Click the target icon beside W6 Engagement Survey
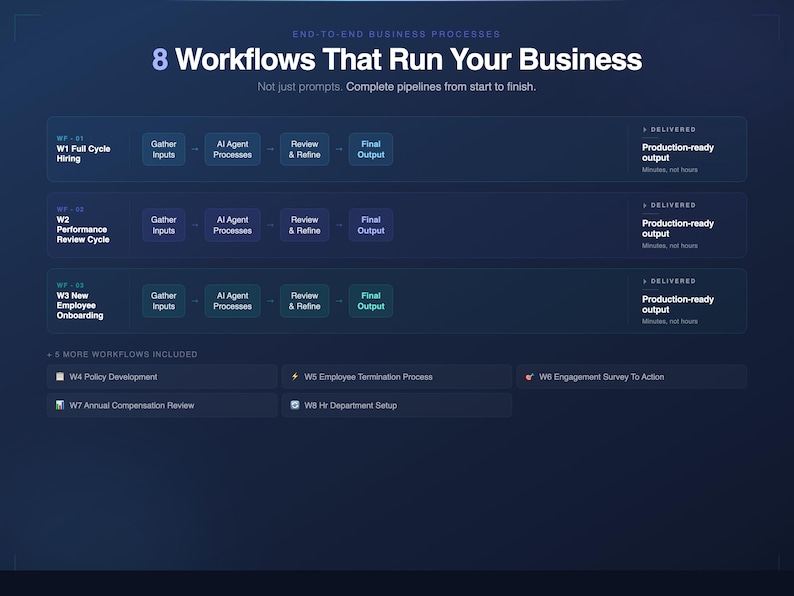The height and width of the screenshot is (596, 794). pos(529,377)
